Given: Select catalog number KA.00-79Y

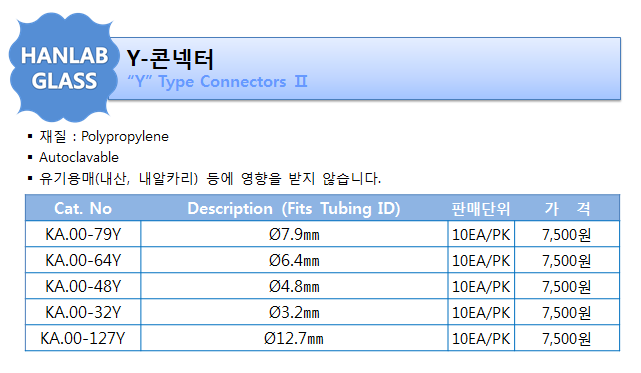Looking at the screenshot, I should point(83,234).
